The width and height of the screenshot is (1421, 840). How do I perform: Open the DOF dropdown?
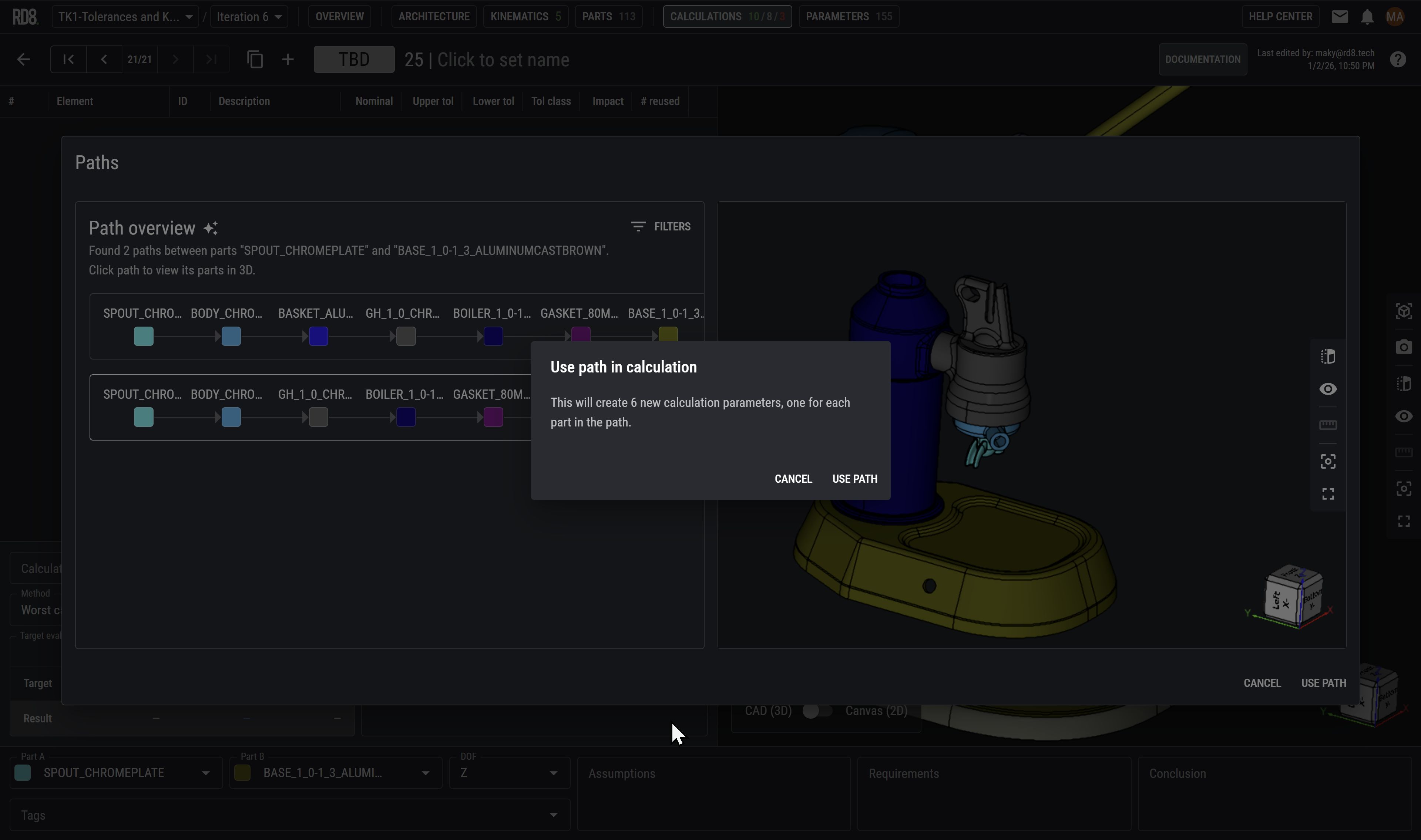coord(552,773)
